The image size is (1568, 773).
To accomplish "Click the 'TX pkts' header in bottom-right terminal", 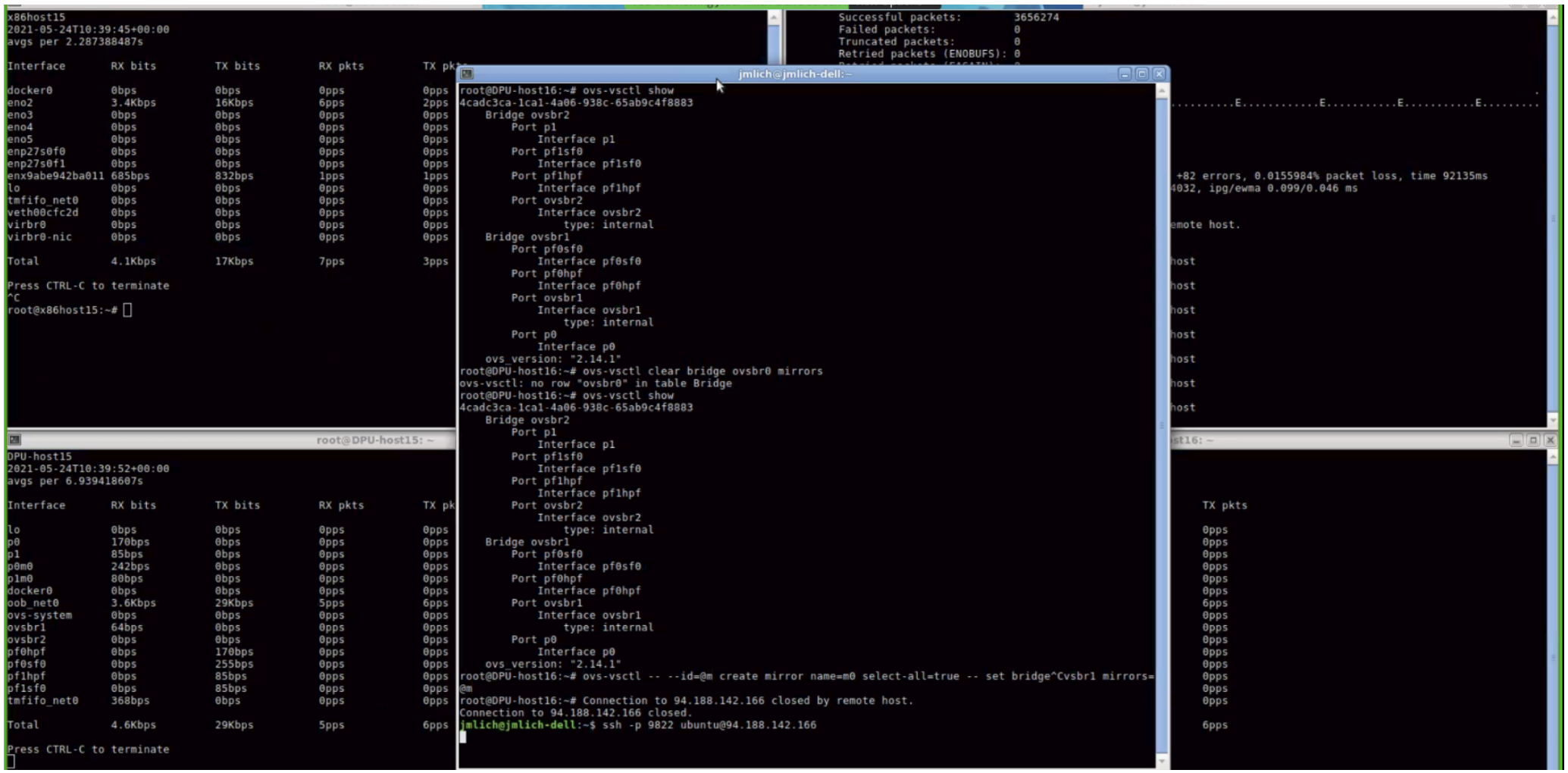I will [1225, 505].
